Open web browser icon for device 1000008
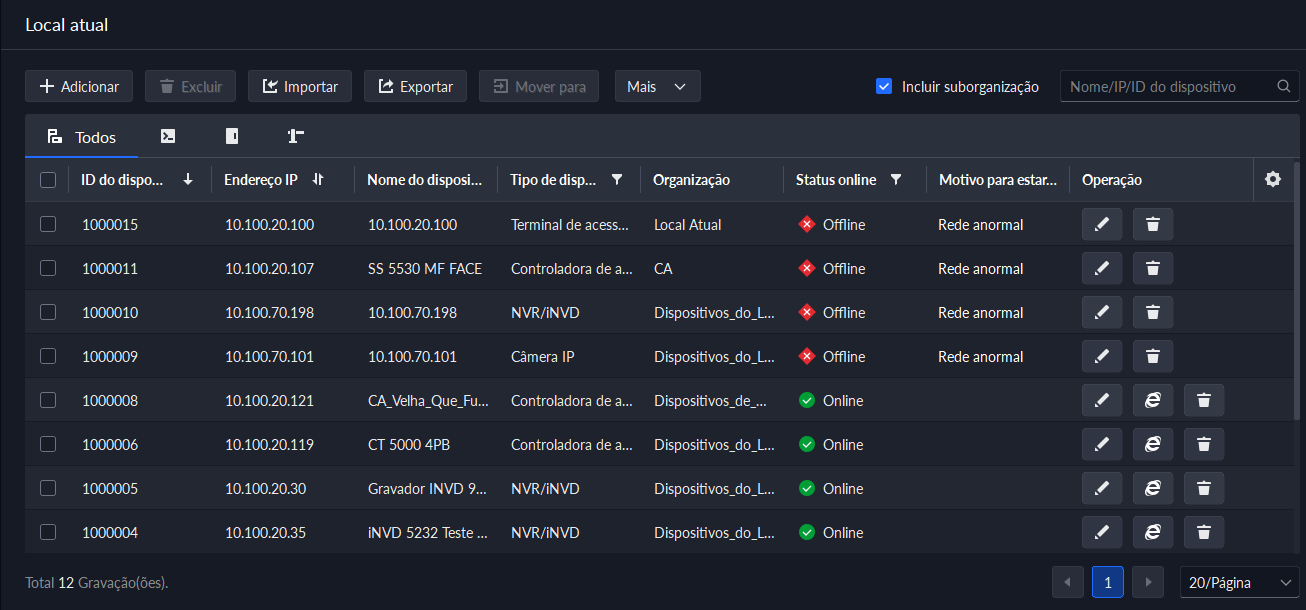This screenshot has width=1306, height=610. click(1152, 400)
